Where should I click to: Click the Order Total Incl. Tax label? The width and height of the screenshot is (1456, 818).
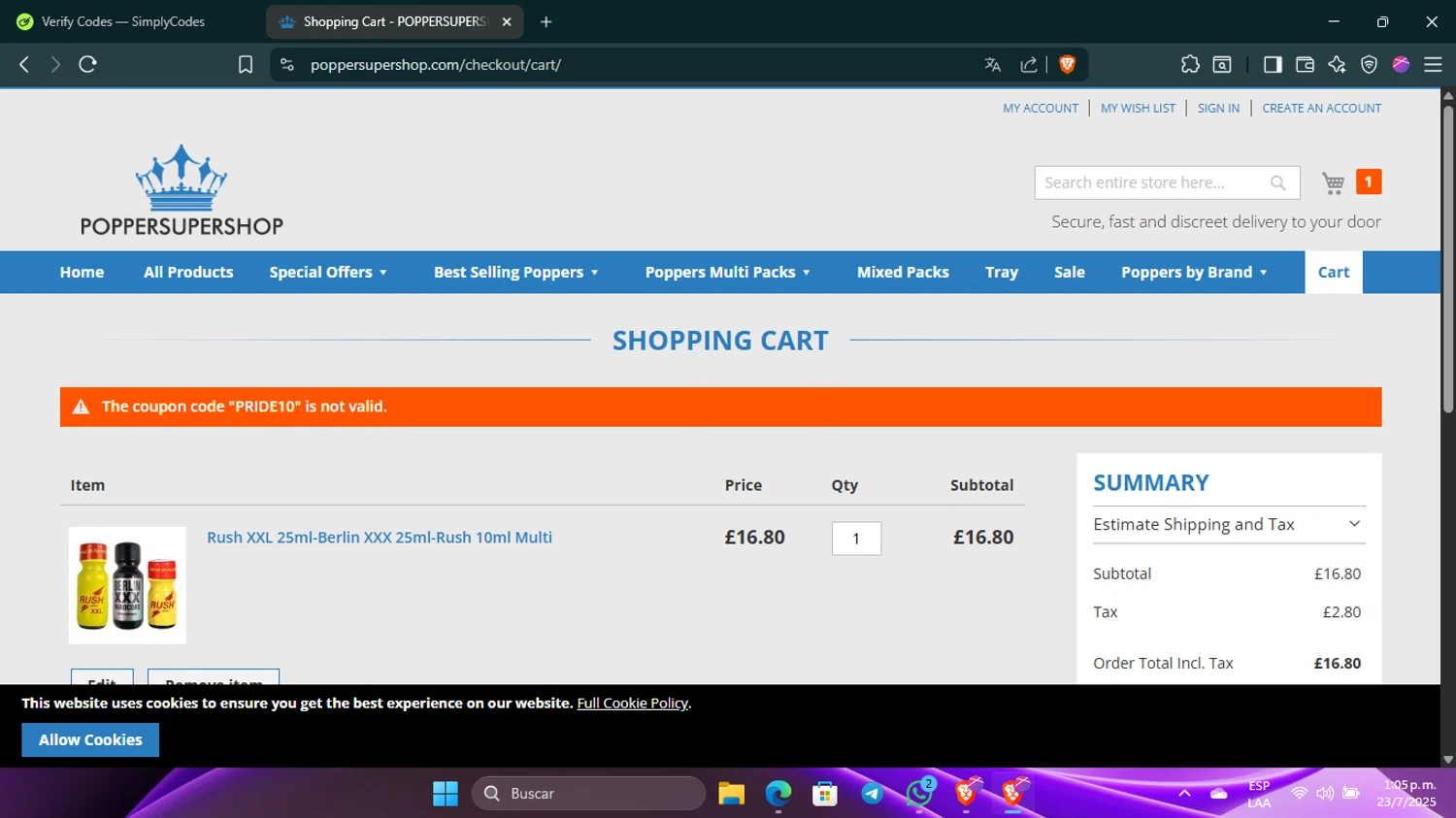[1163, 664]
